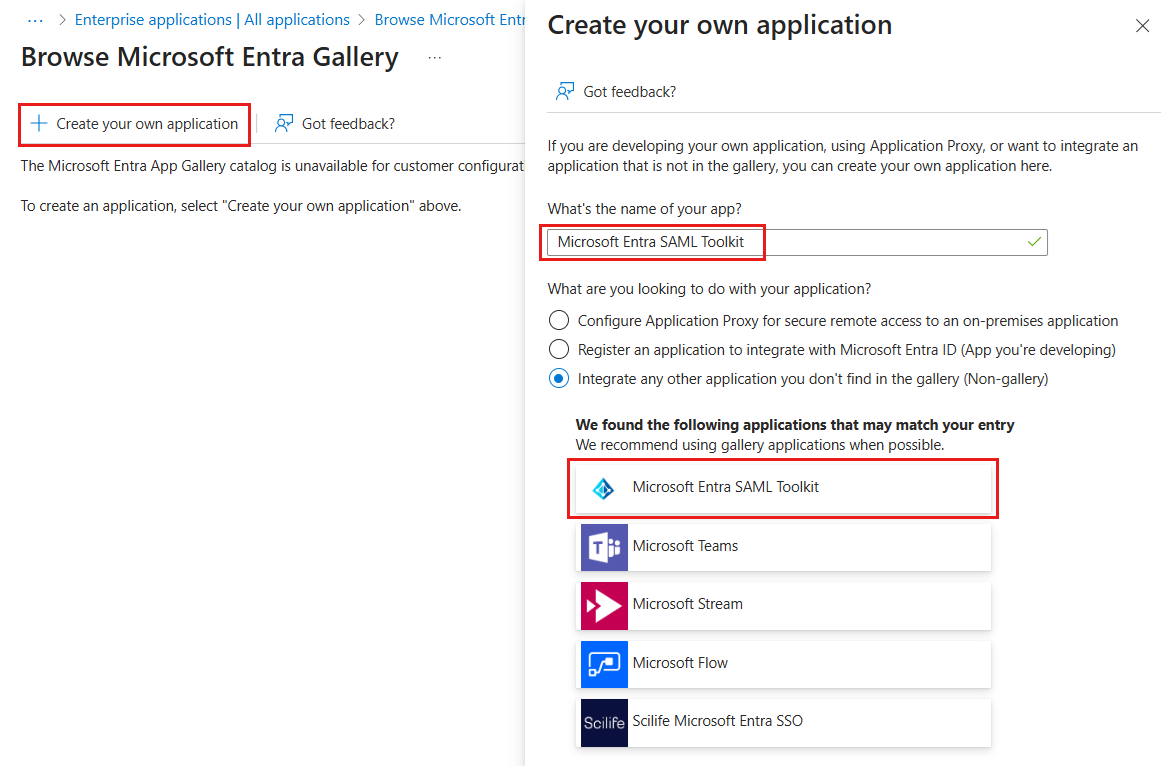Close the Create your own application panel
1170x766 pixels.
(x=1142, y=26)
